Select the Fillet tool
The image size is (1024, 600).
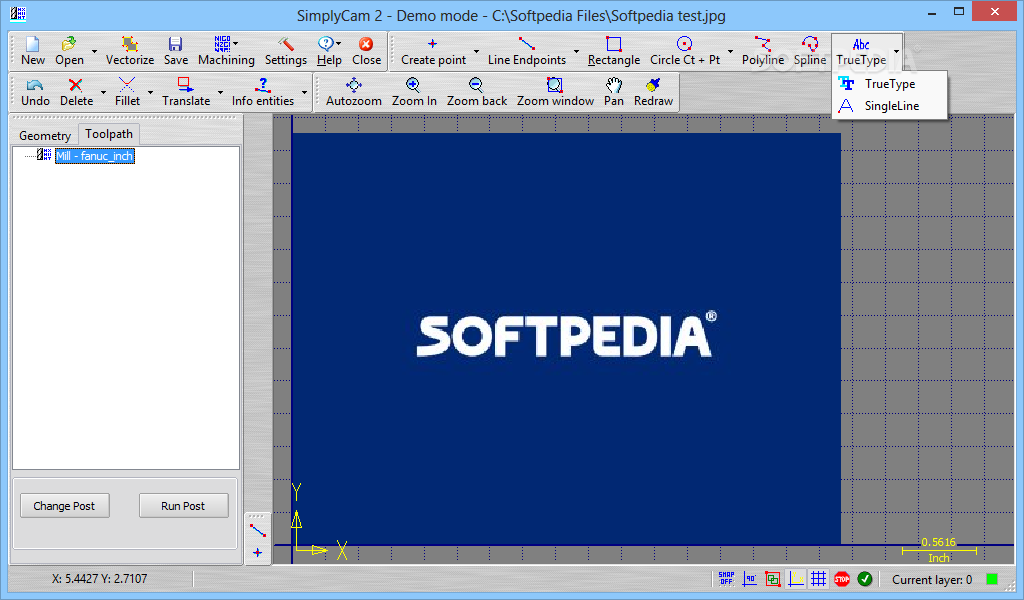pos(127,92)
